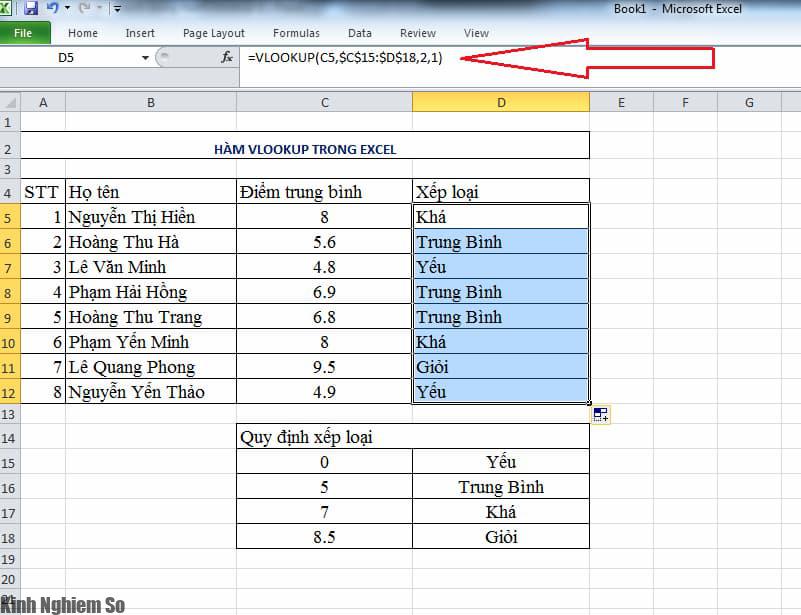This screenshot has width=801, height=615.
Task: Select column C header
Action: click(324, 102)
